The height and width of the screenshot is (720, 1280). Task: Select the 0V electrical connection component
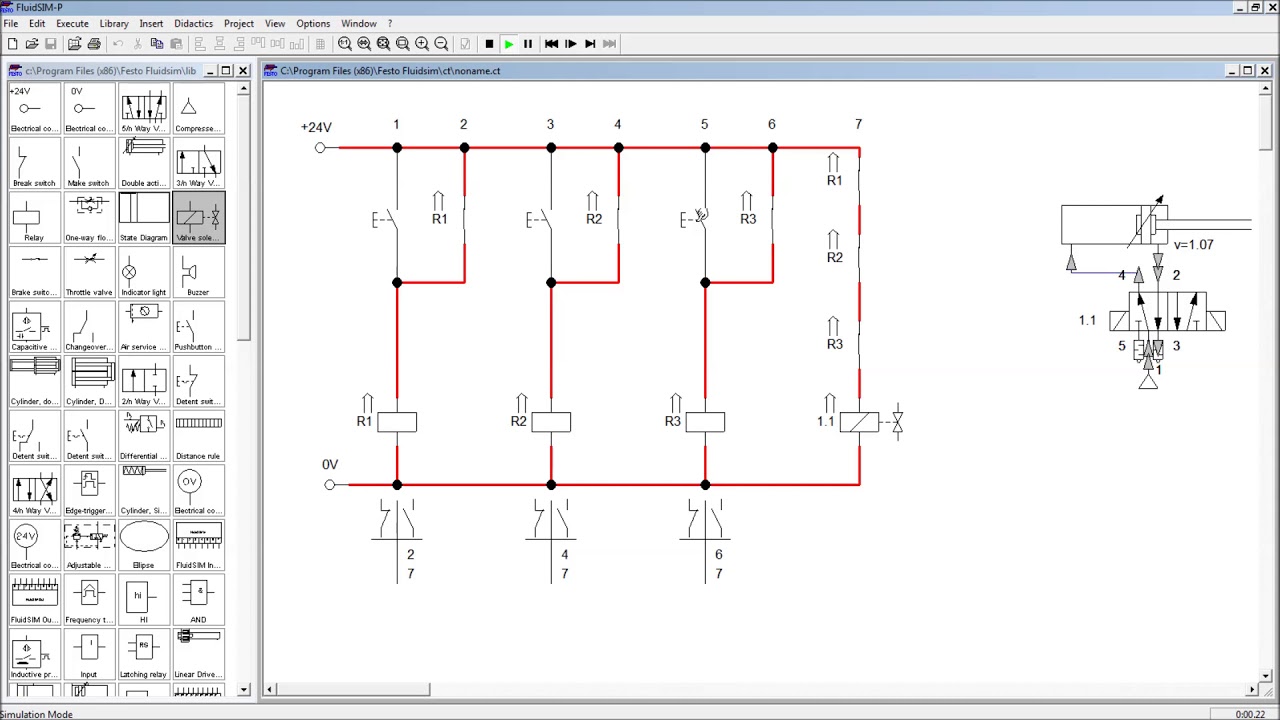pyautogui.click(x=89, y=109)
